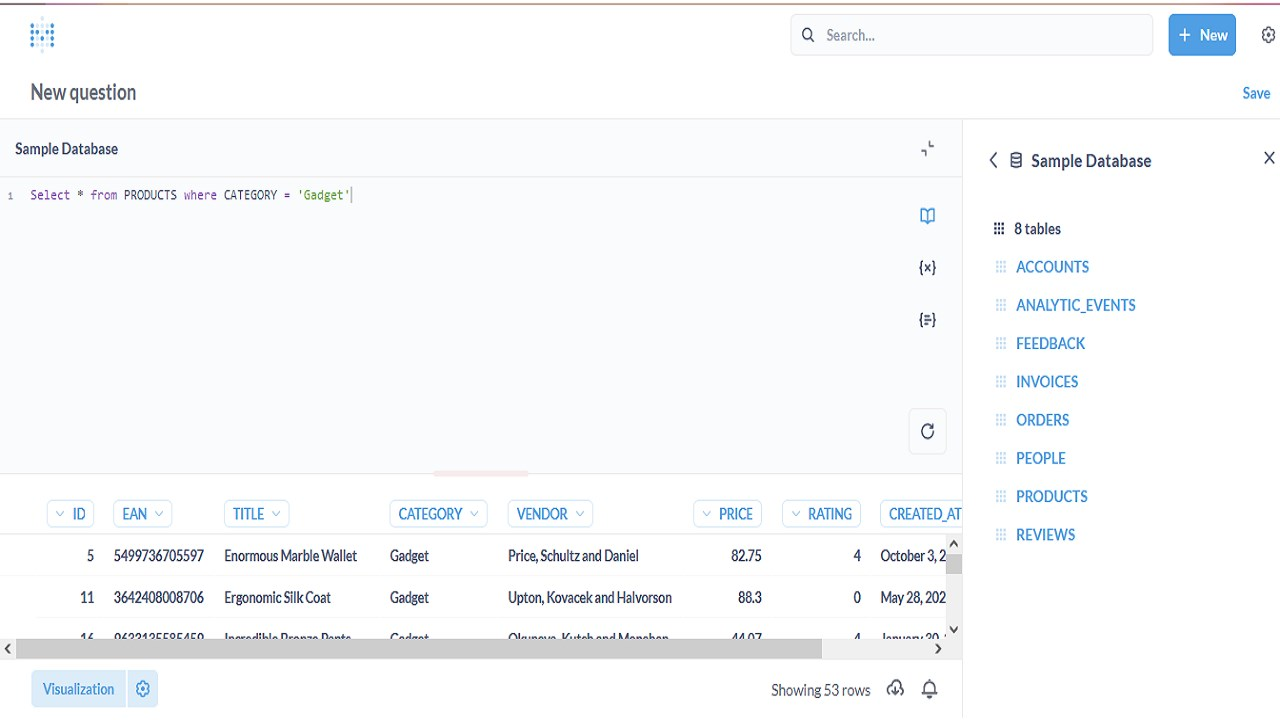
Task: Open visualization settings gear icon
Action: (143, 689)
